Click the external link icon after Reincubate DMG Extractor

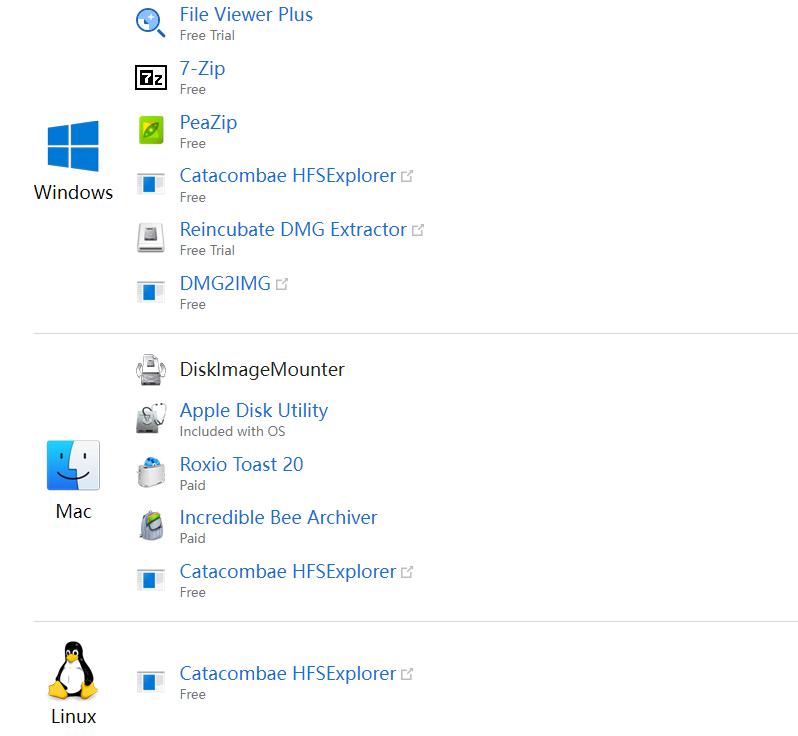click(418, 230)
